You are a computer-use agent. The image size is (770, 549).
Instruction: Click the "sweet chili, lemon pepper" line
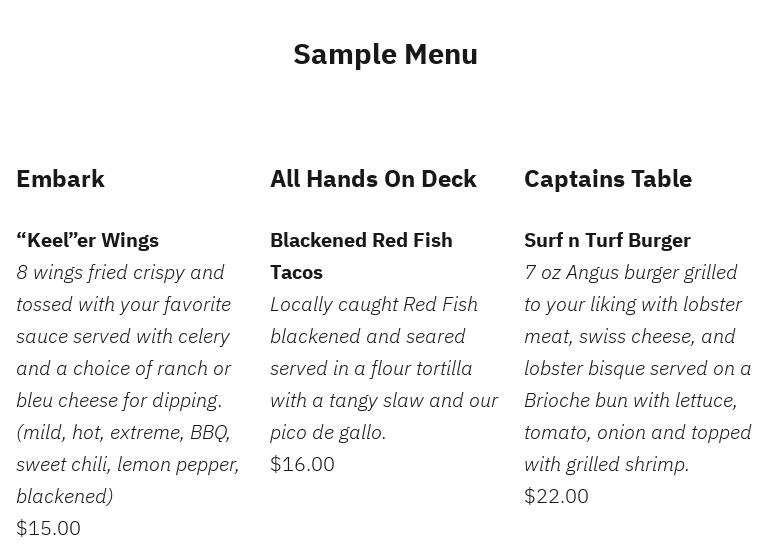127,464
